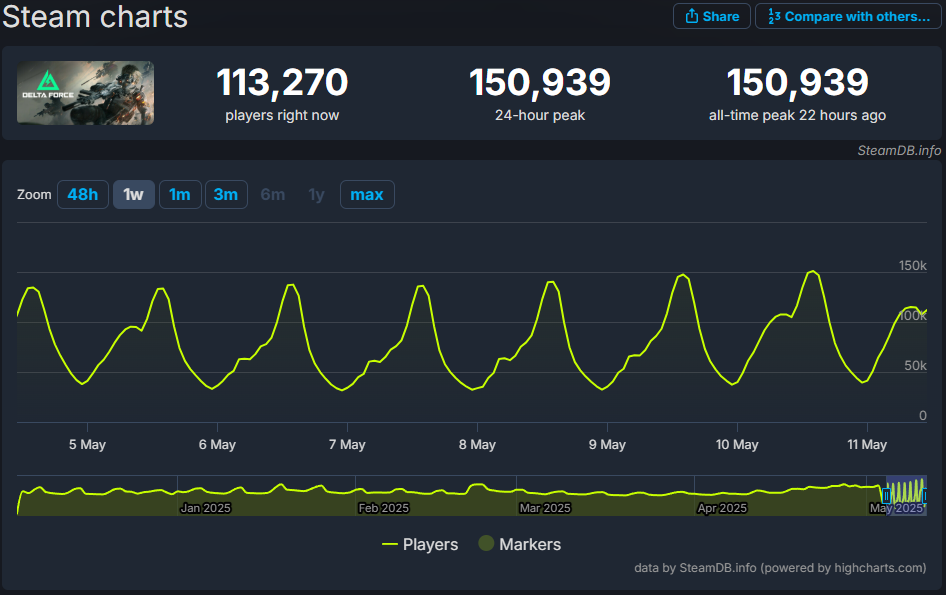Image resolution: width=946 pixels, height=595 pixels.
Task: Open the highcharts.com data credit link
Action: 780,568
